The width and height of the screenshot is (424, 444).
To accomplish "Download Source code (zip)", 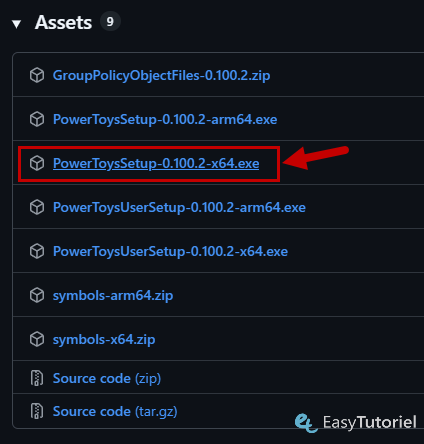I will pos(107,379).
